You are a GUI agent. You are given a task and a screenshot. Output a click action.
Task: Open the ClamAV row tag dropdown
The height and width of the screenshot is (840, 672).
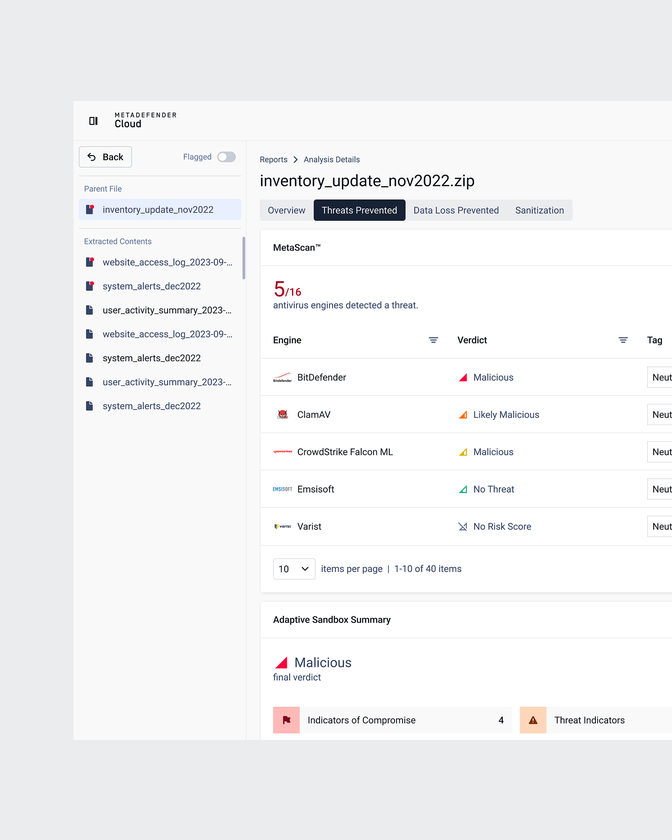click(x=660, y=415)
